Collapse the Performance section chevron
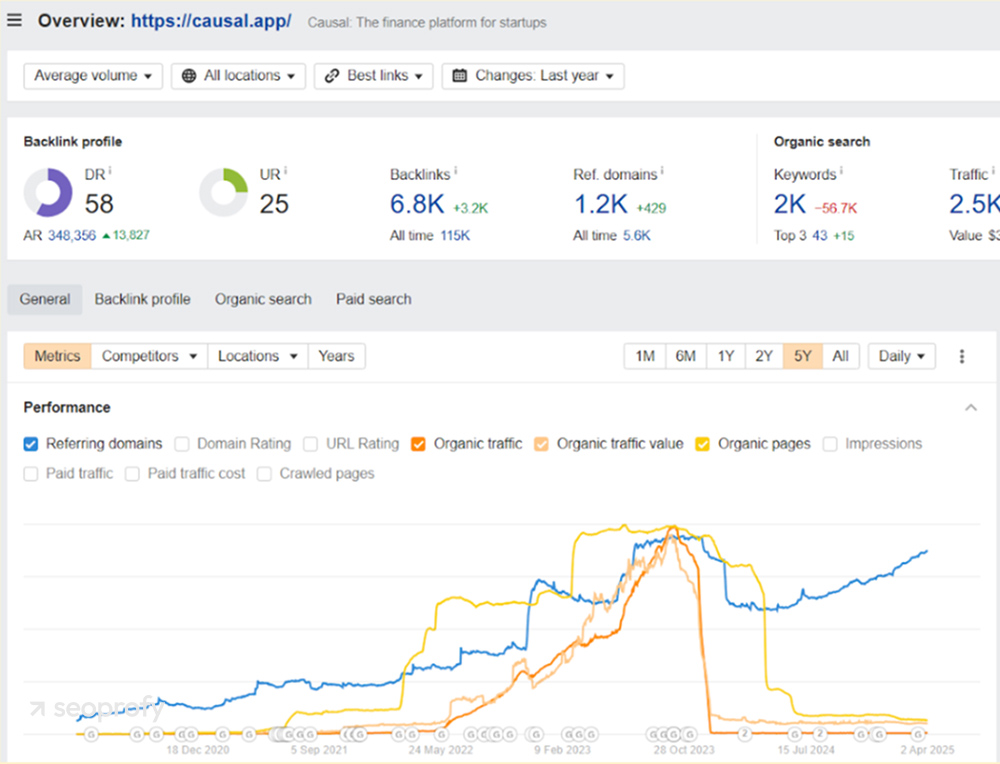1000x764 pixels. click(971, 408)
